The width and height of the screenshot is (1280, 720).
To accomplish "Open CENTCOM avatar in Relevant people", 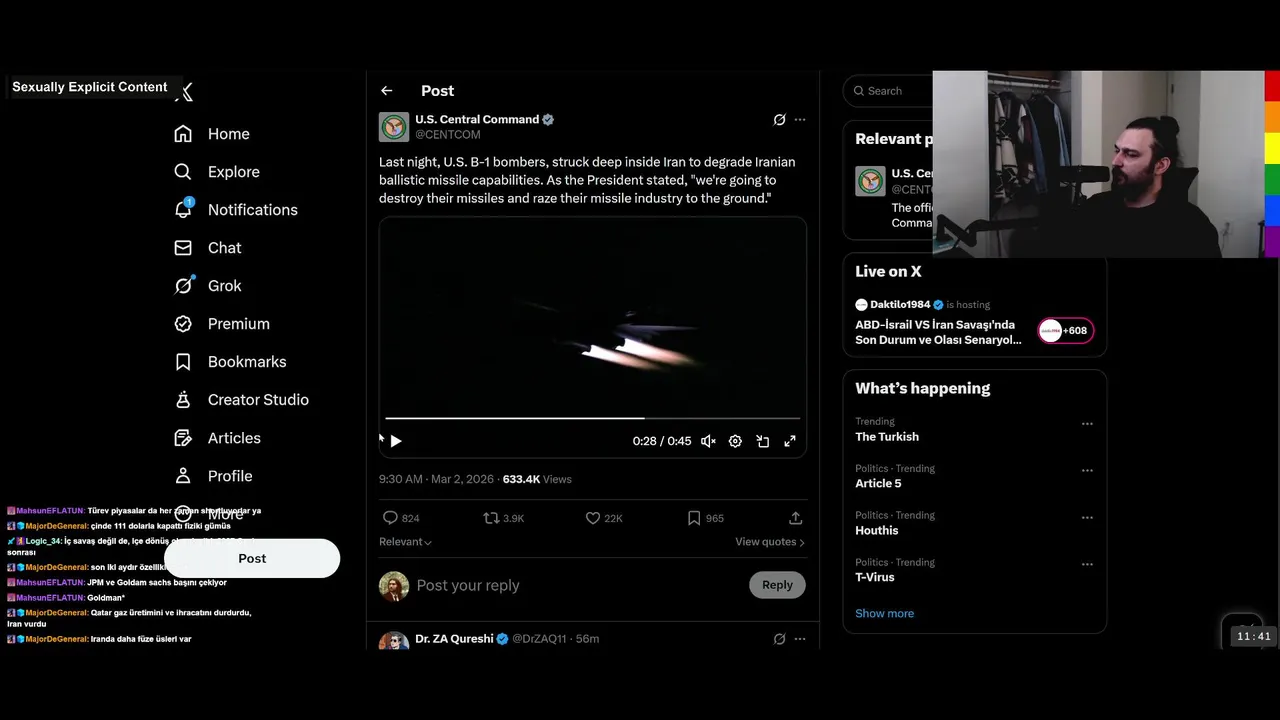I will pos(870,181).
